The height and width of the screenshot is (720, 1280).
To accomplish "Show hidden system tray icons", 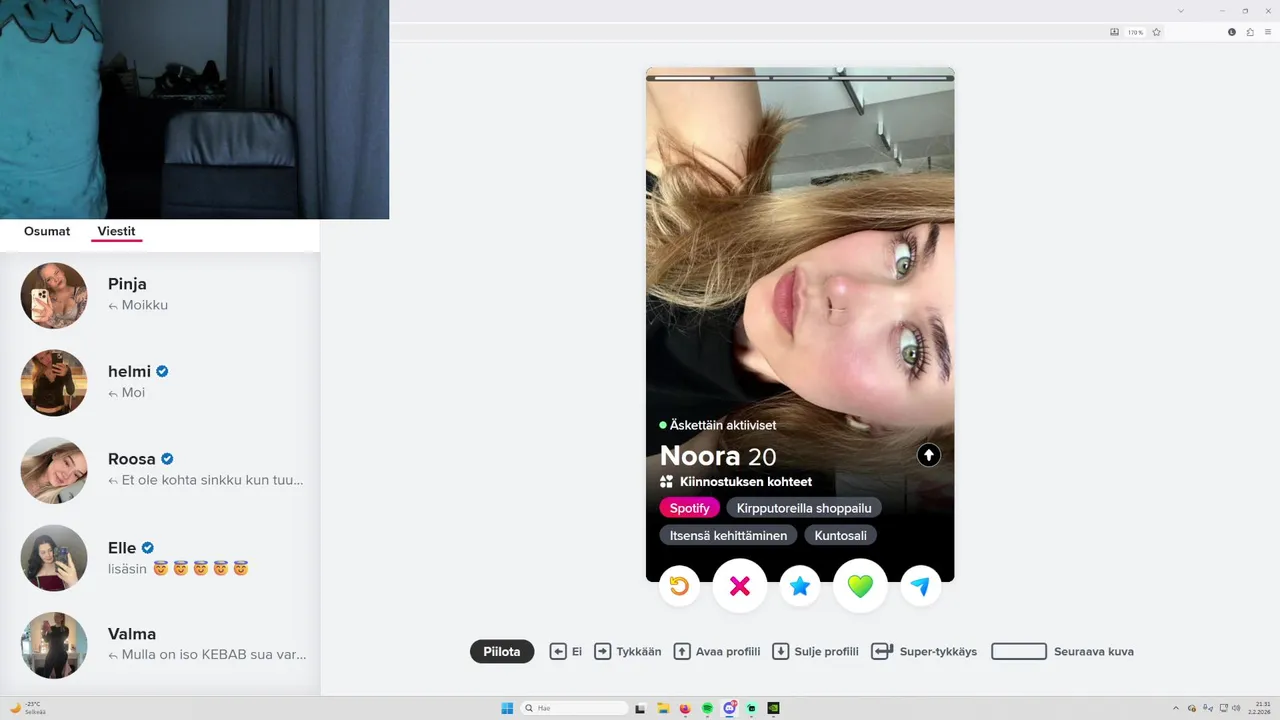I will pos(1176,708).
